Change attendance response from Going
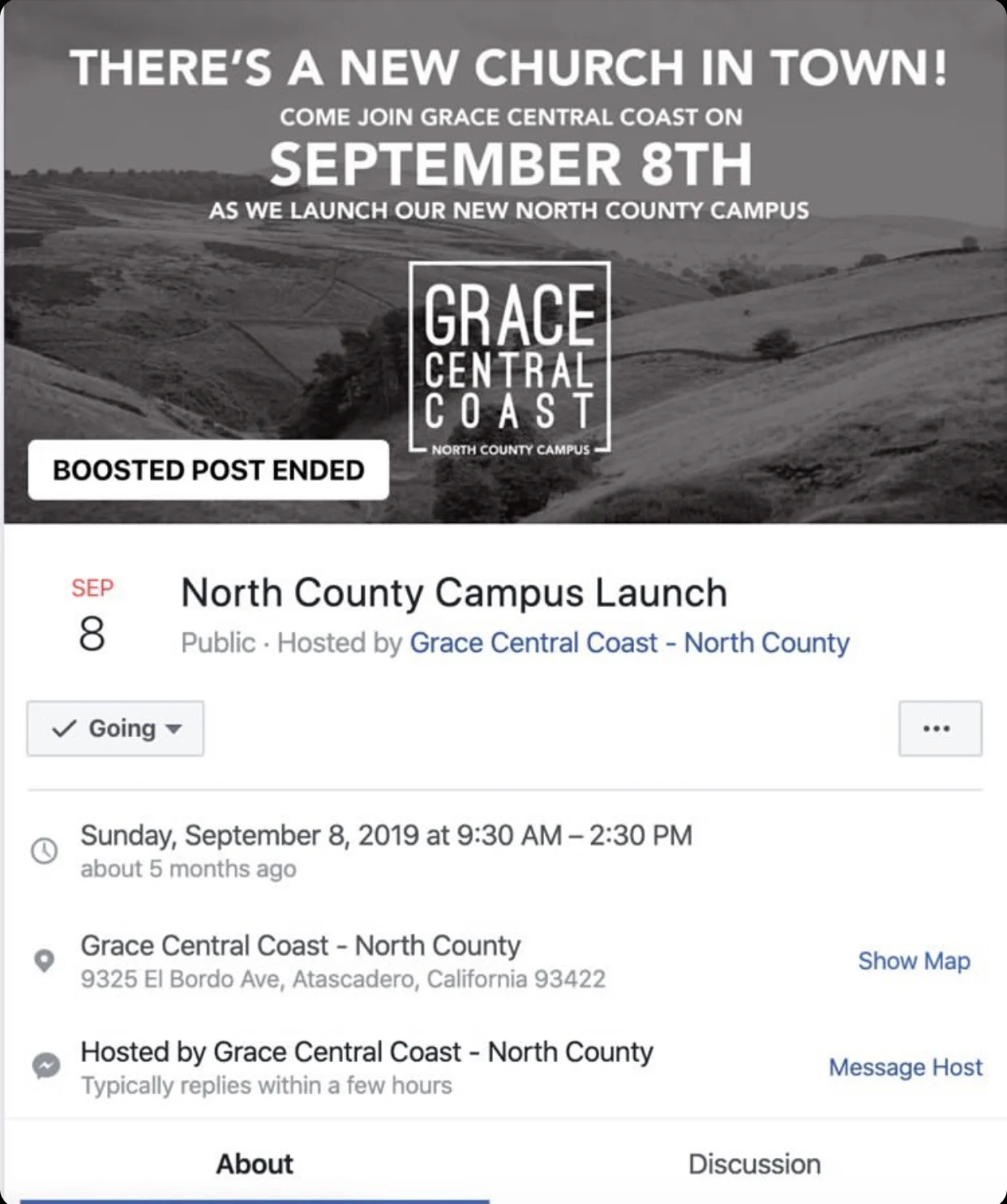 [x=115, y=728]
